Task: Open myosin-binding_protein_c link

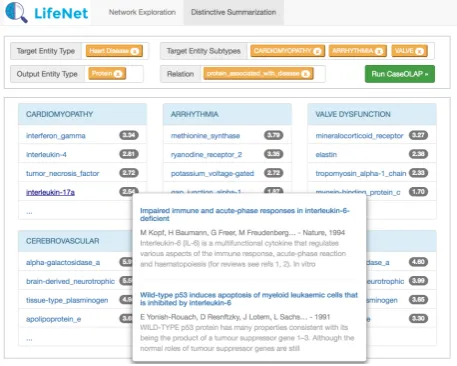Action: 358,192
